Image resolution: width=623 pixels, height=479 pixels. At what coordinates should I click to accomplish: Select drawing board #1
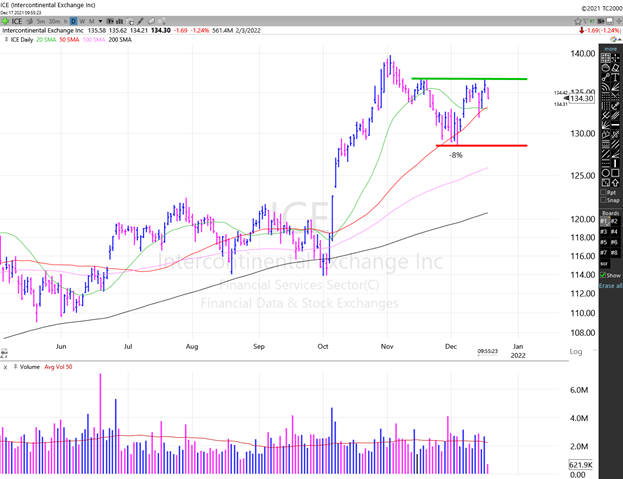point(604,221)
